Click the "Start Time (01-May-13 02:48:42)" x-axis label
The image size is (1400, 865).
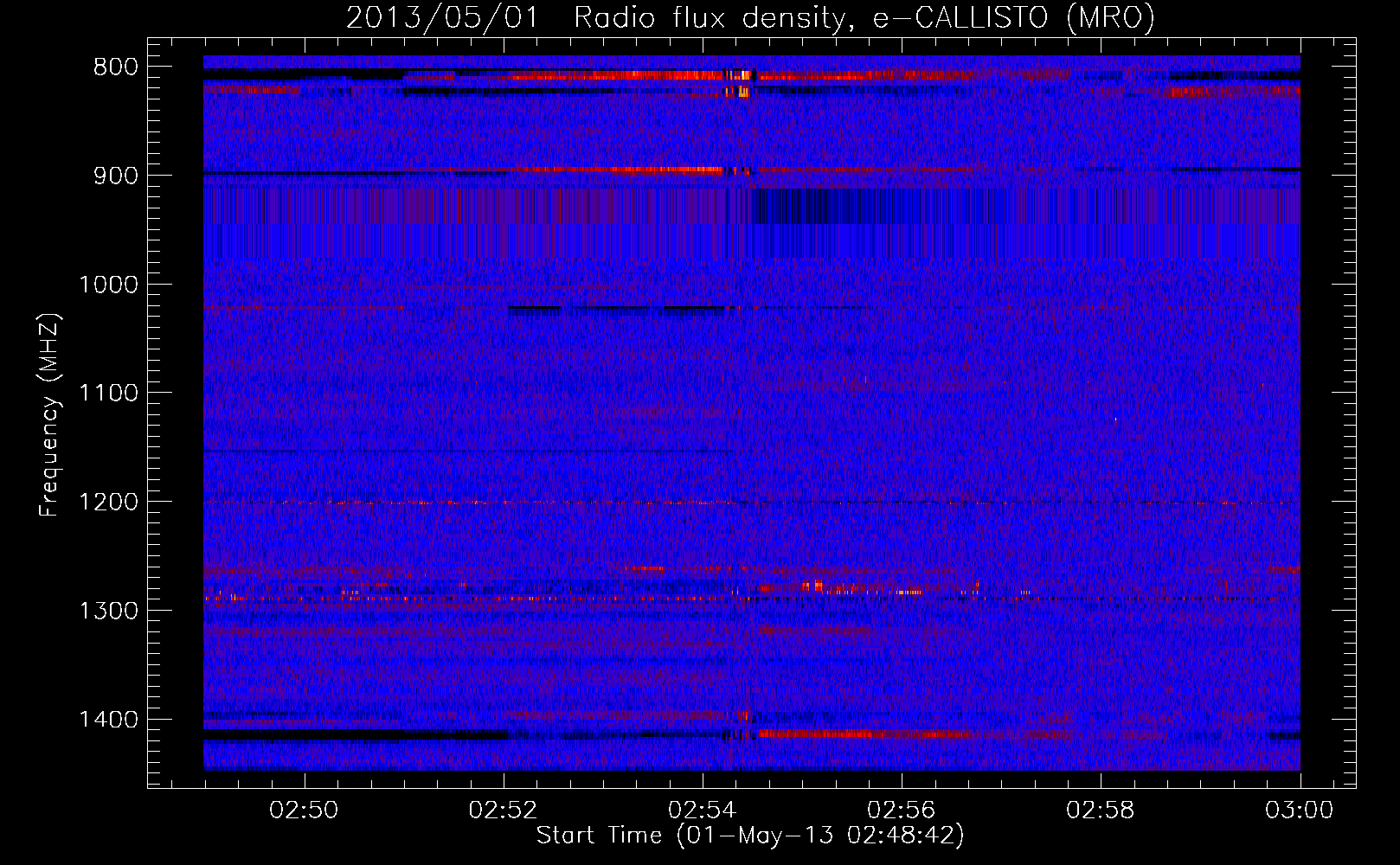pyautogui.click(x=750, y=836)
